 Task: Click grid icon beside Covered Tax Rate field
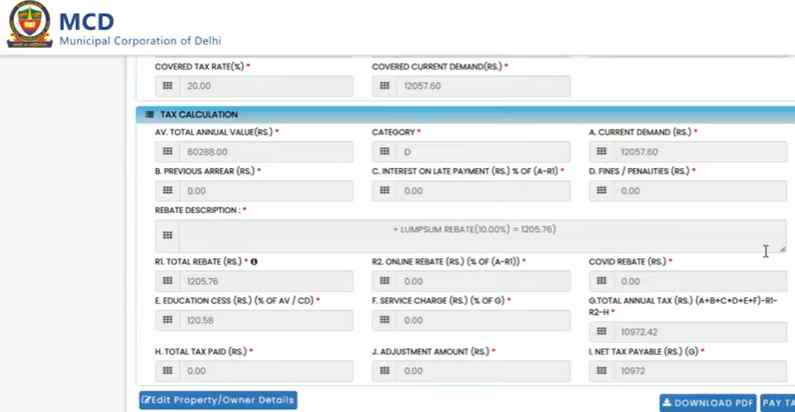pos(167,87)
